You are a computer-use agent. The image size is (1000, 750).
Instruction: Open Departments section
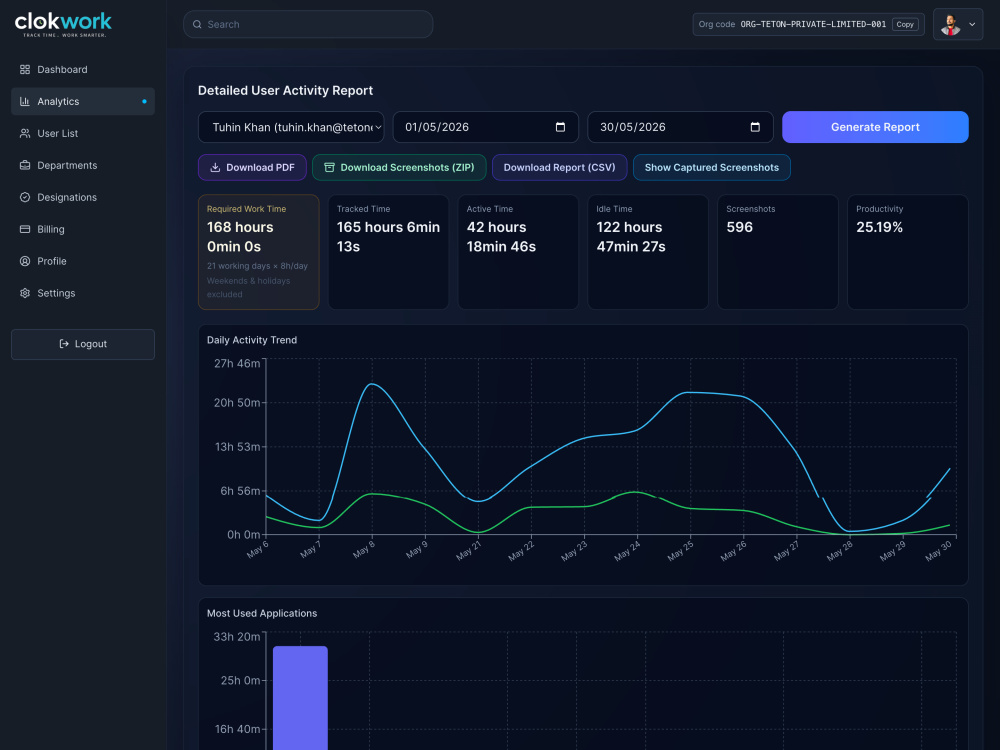83,165
